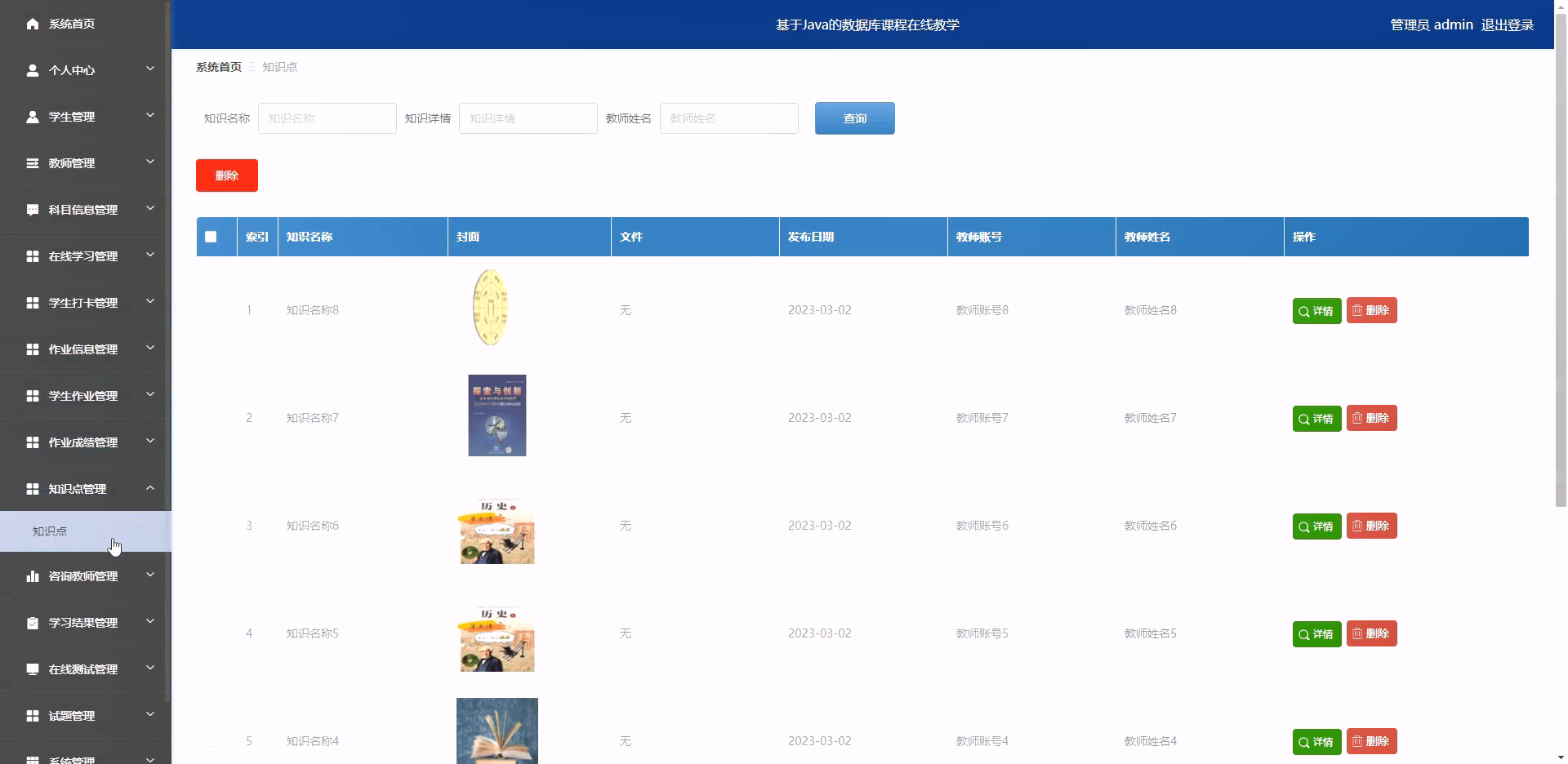Collapse the 知识点管理 menu section
Screen dimensions: 1568x764
pos(150,489)
